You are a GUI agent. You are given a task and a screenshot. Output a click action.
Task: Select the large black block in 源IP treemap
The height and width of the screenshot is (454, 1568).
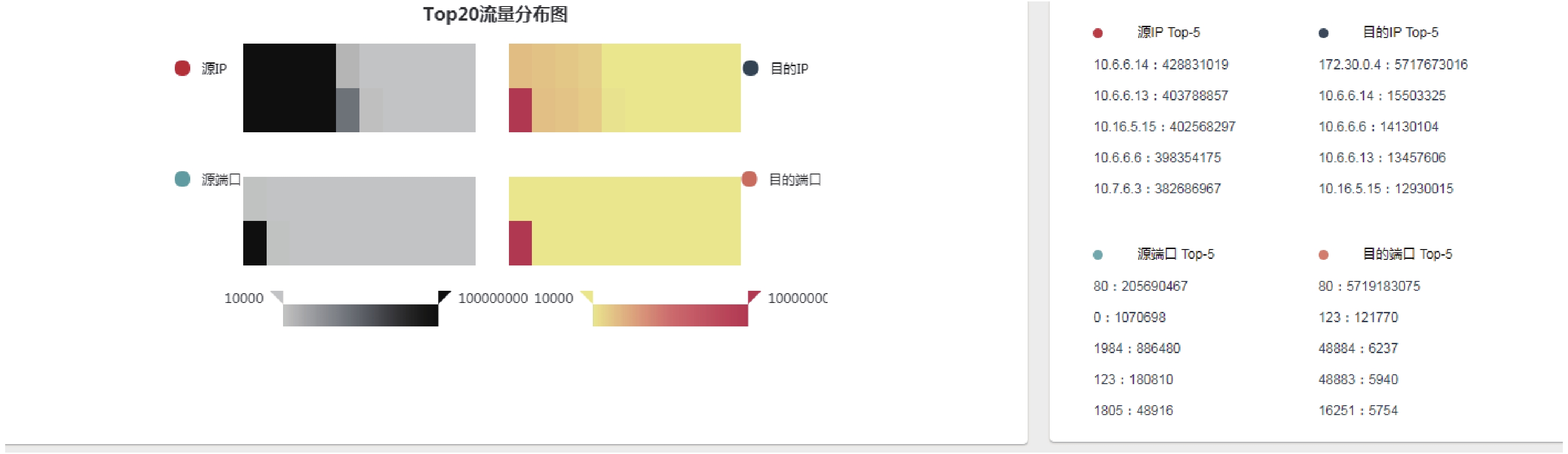289,88
